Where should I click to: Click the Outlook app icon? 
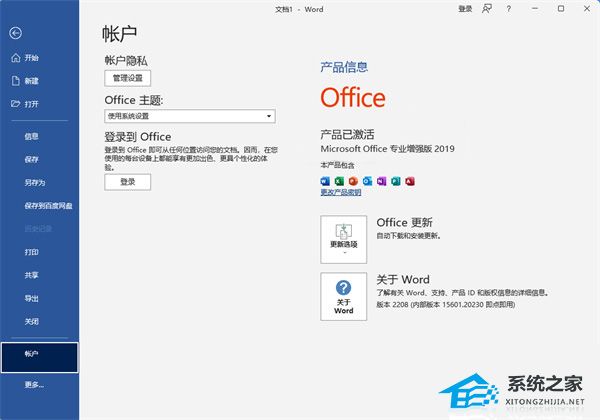click(x=367, y=181)
